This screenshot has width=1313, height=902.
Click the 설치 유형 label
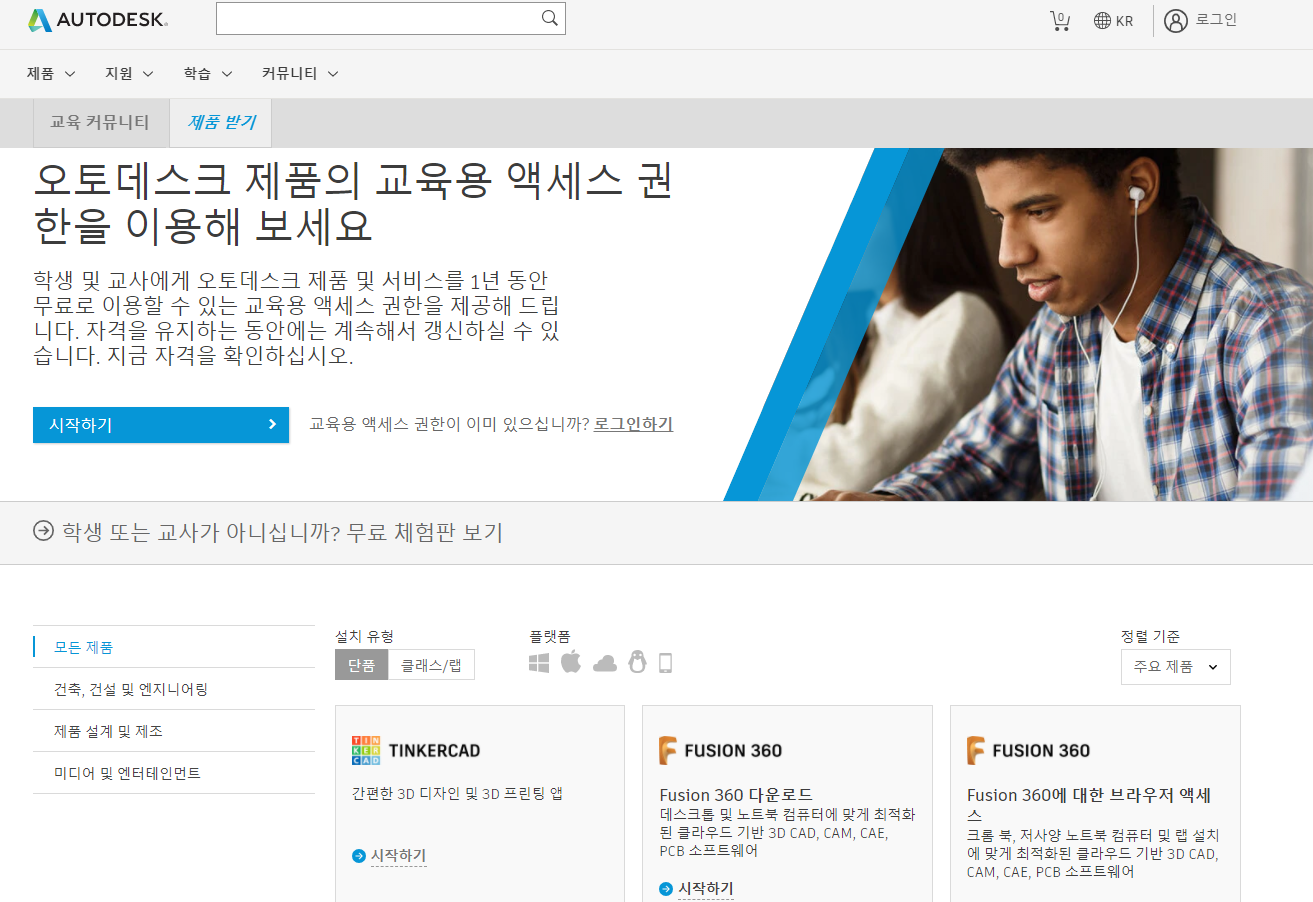tap(364, 636)
